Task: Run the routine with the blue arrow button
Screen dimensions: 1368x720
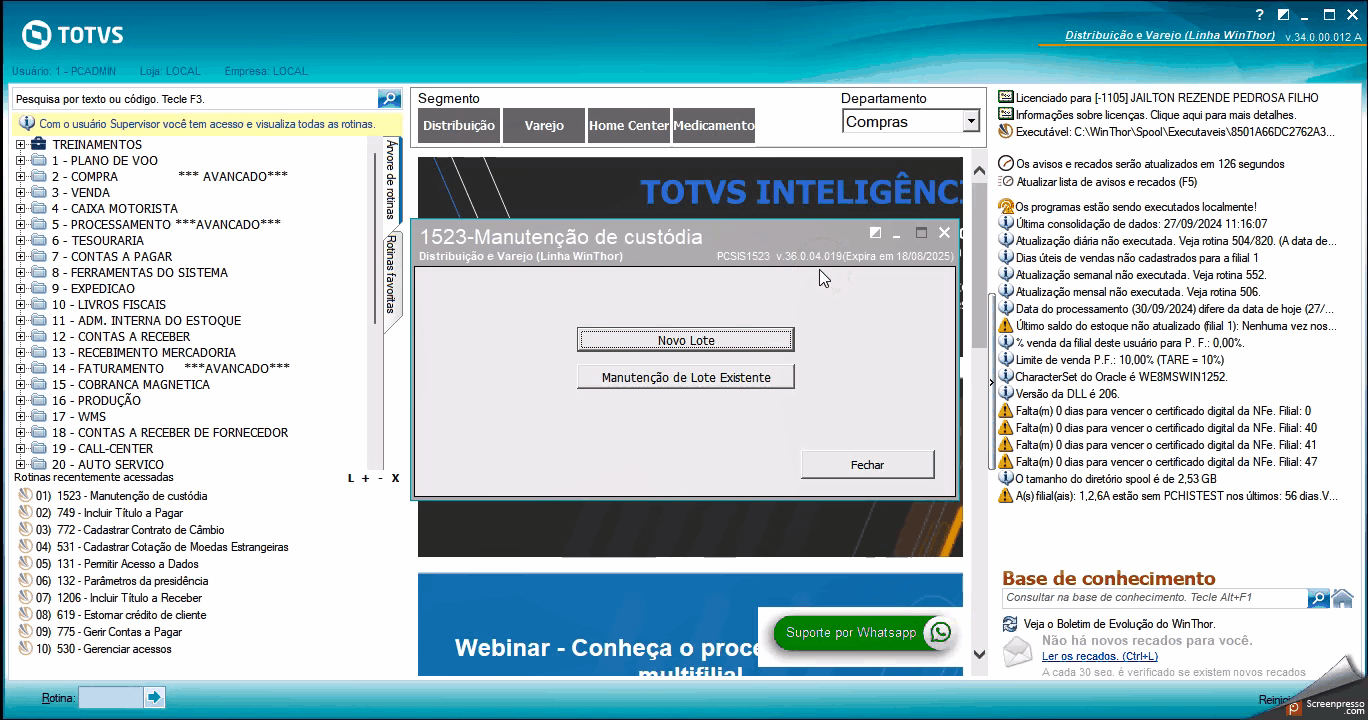Action: point(154,697)
